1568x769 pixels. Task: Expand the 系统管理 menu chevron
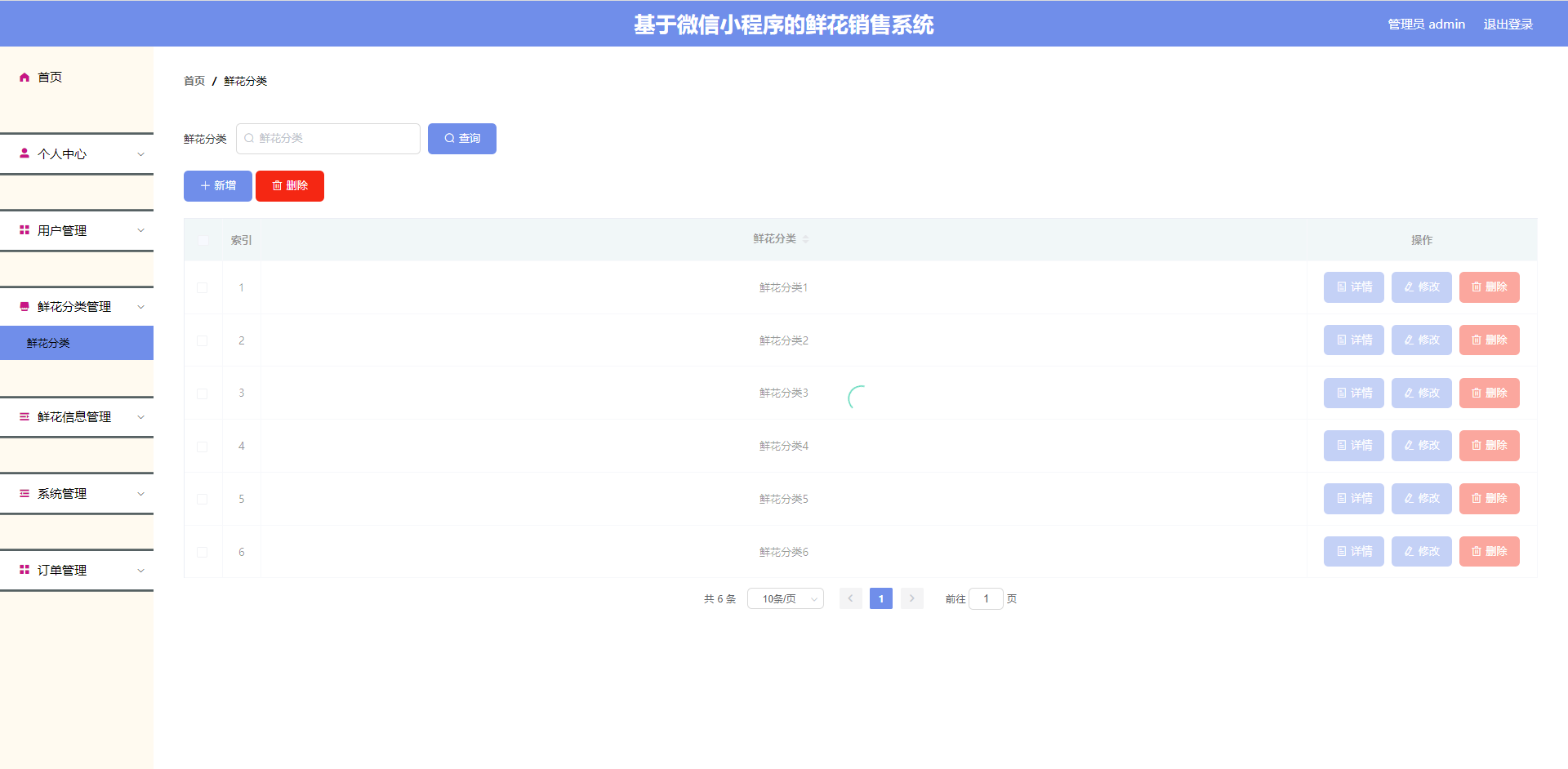point(140,493)
